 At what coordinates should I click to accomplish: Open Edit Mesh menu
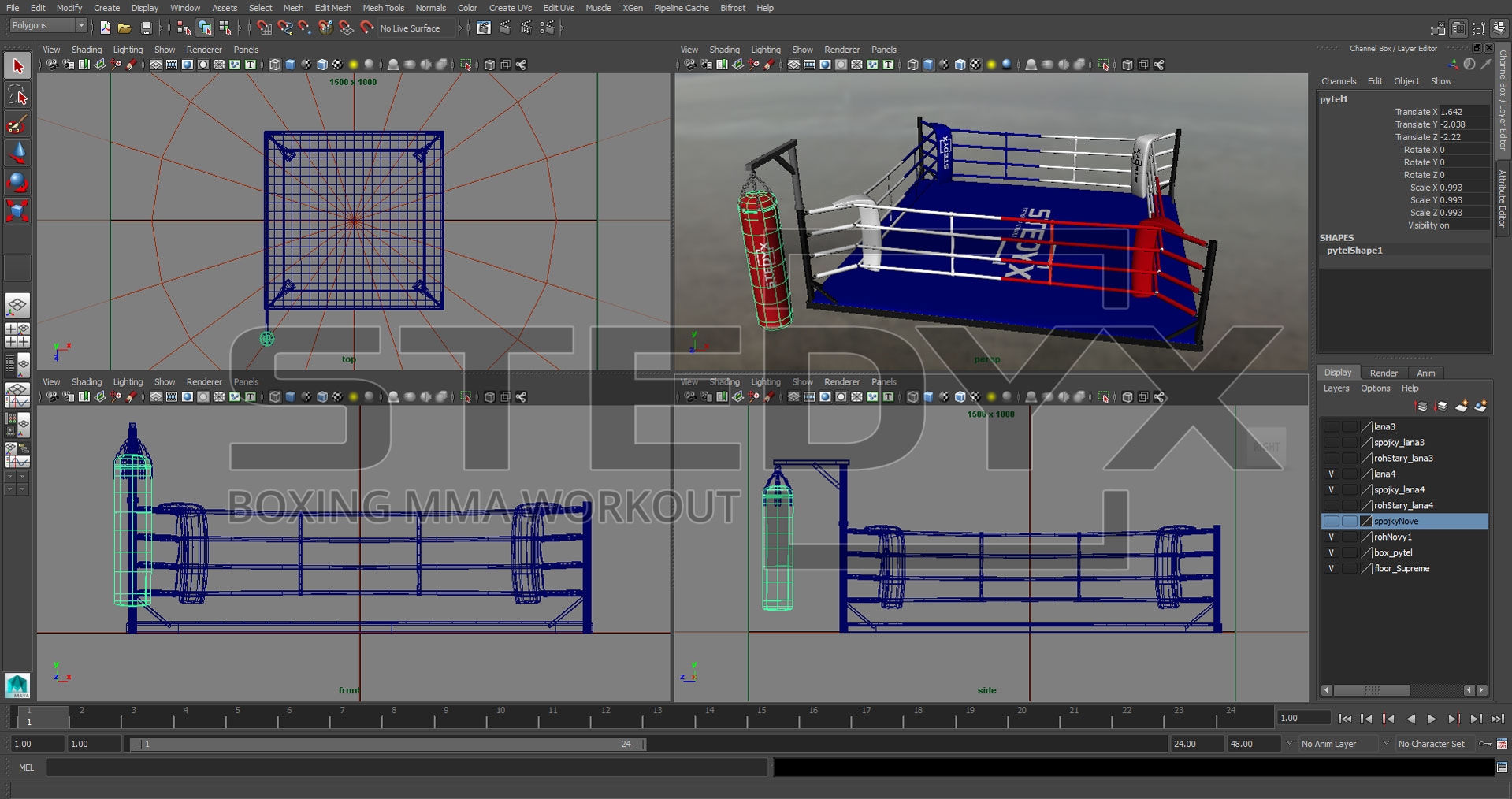332,8
